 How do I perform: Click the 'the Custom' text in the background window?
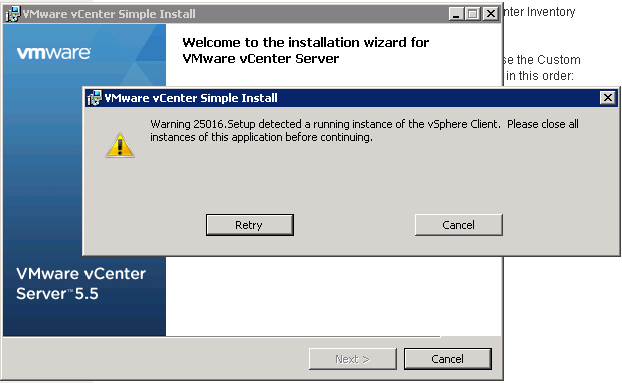point(549,60)
